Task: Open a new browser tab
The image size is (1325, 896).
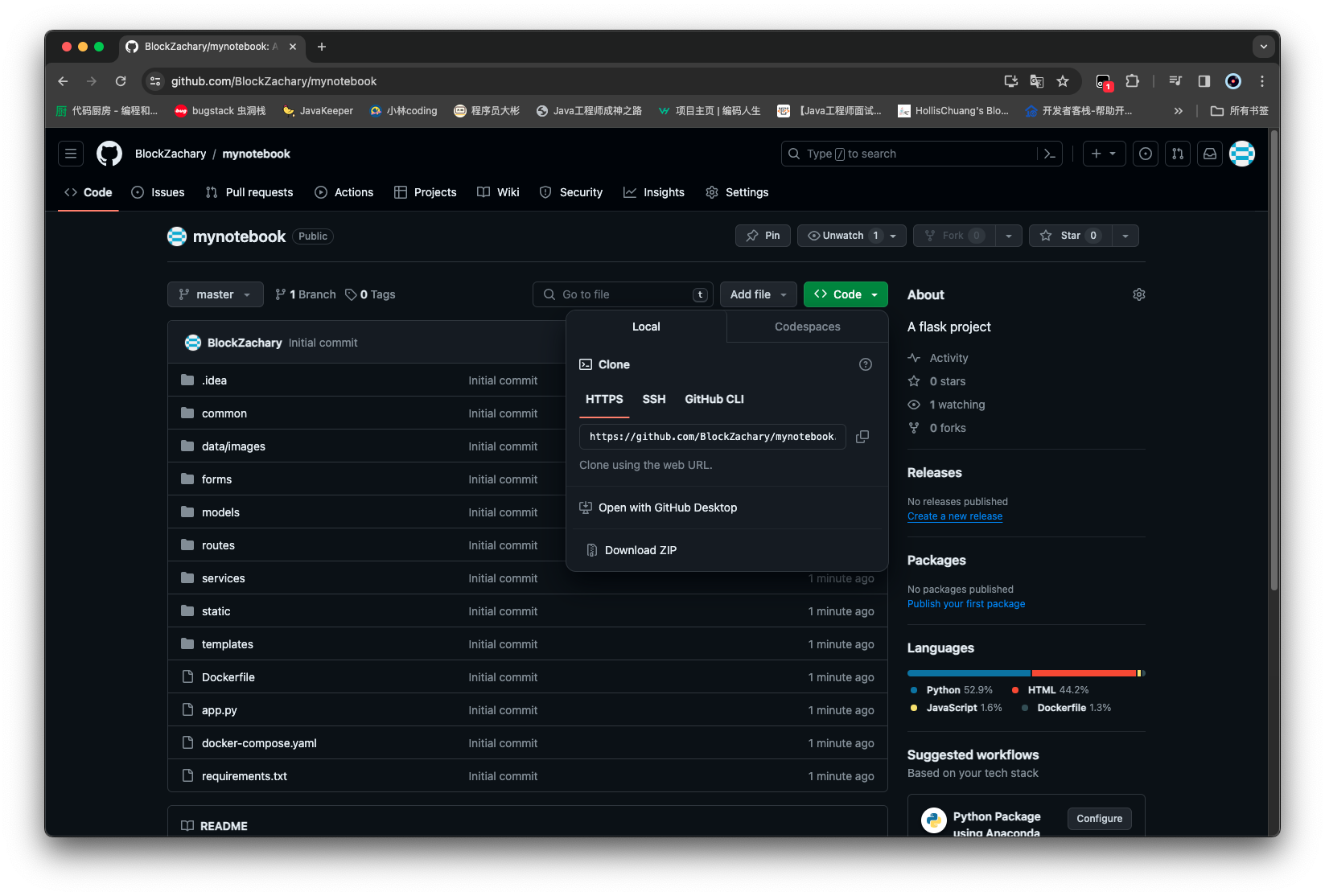Action: tap(322, 47)
